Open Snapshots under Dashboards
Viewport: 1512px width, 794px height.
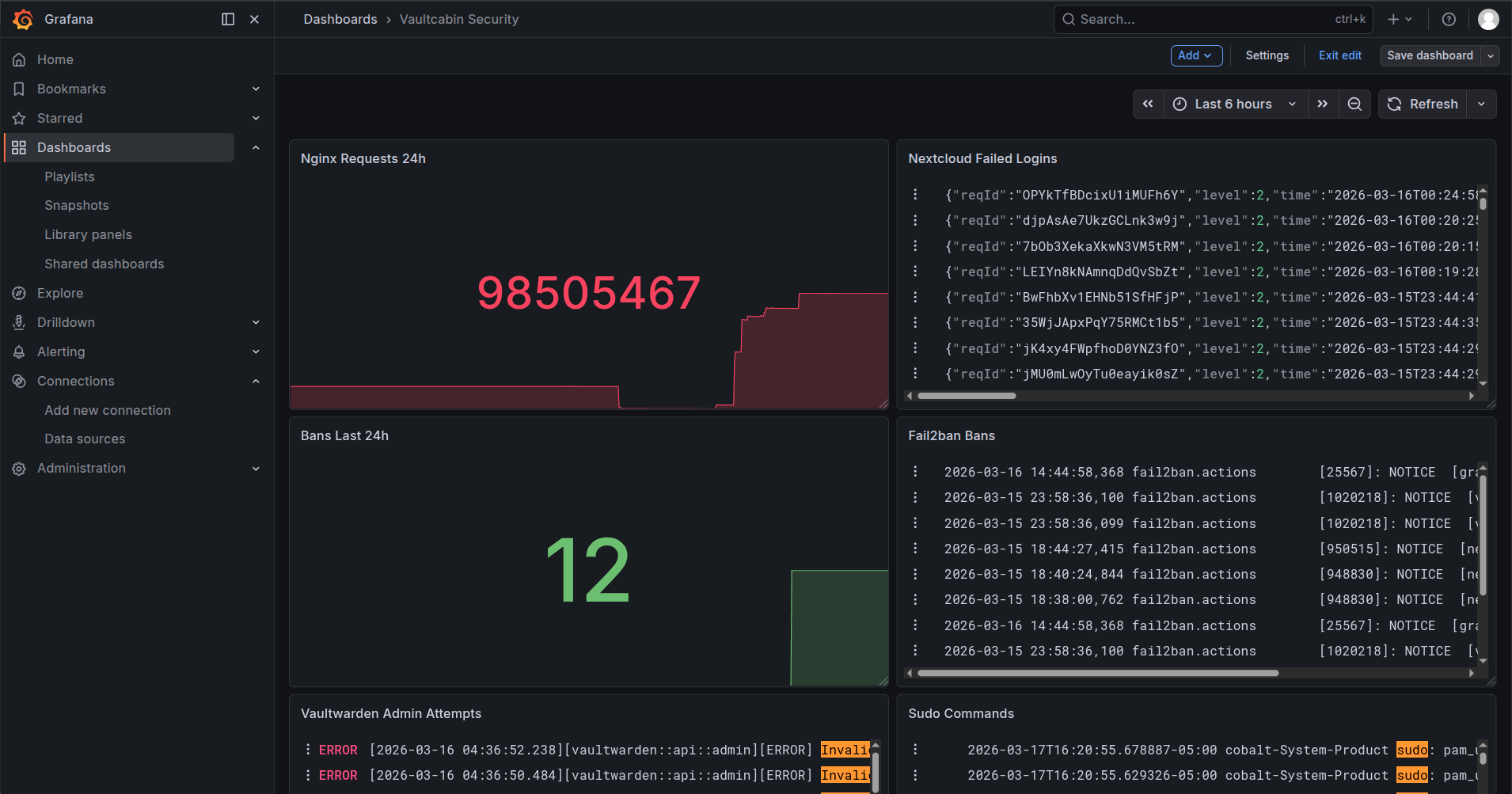coord(77,205)
